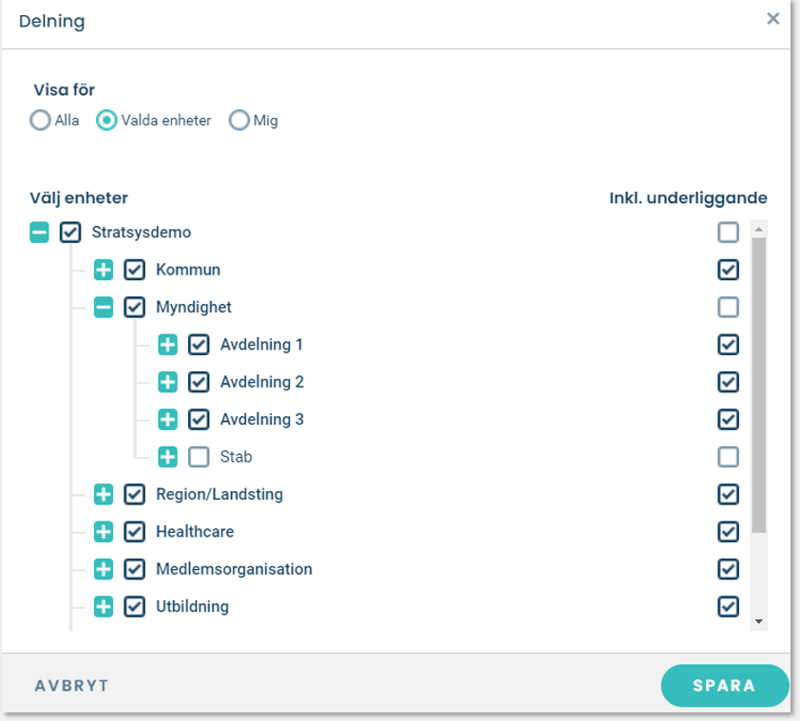Click the SPARA button
Viewport: 800px width, 721px height.
[x=724, y=686]
